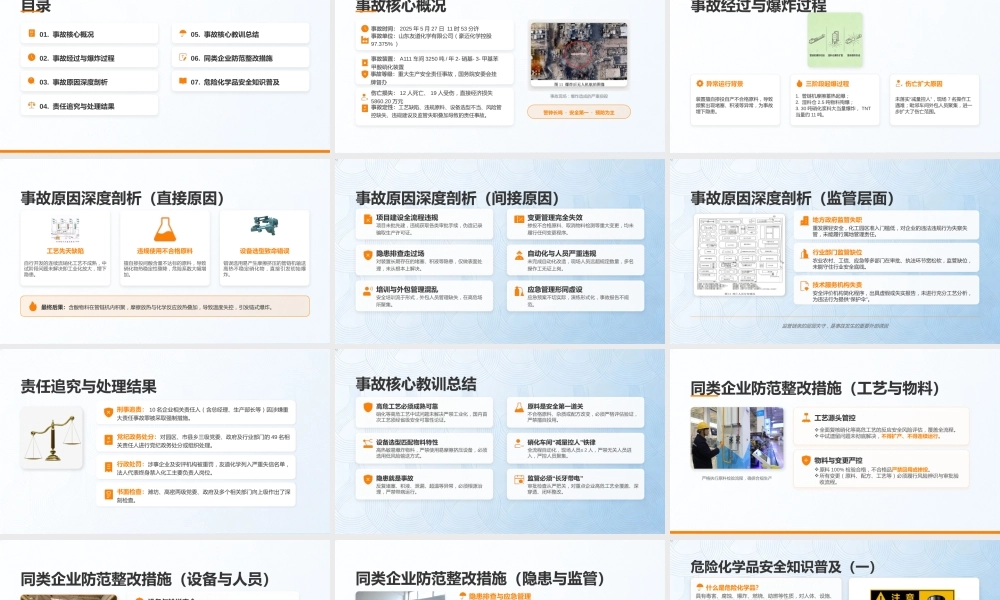The image size is (1000, 600).
Task: Click the icon next to 03. 事故原因深度剖析
Action: coord(31,81)
